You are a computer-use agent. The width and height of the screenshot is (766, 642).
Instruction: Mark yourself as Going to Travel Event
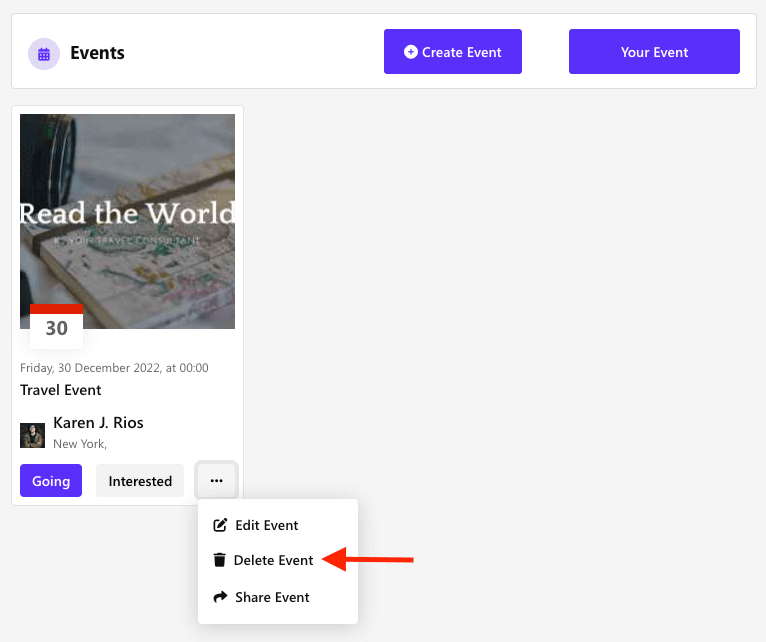point(51,481)
